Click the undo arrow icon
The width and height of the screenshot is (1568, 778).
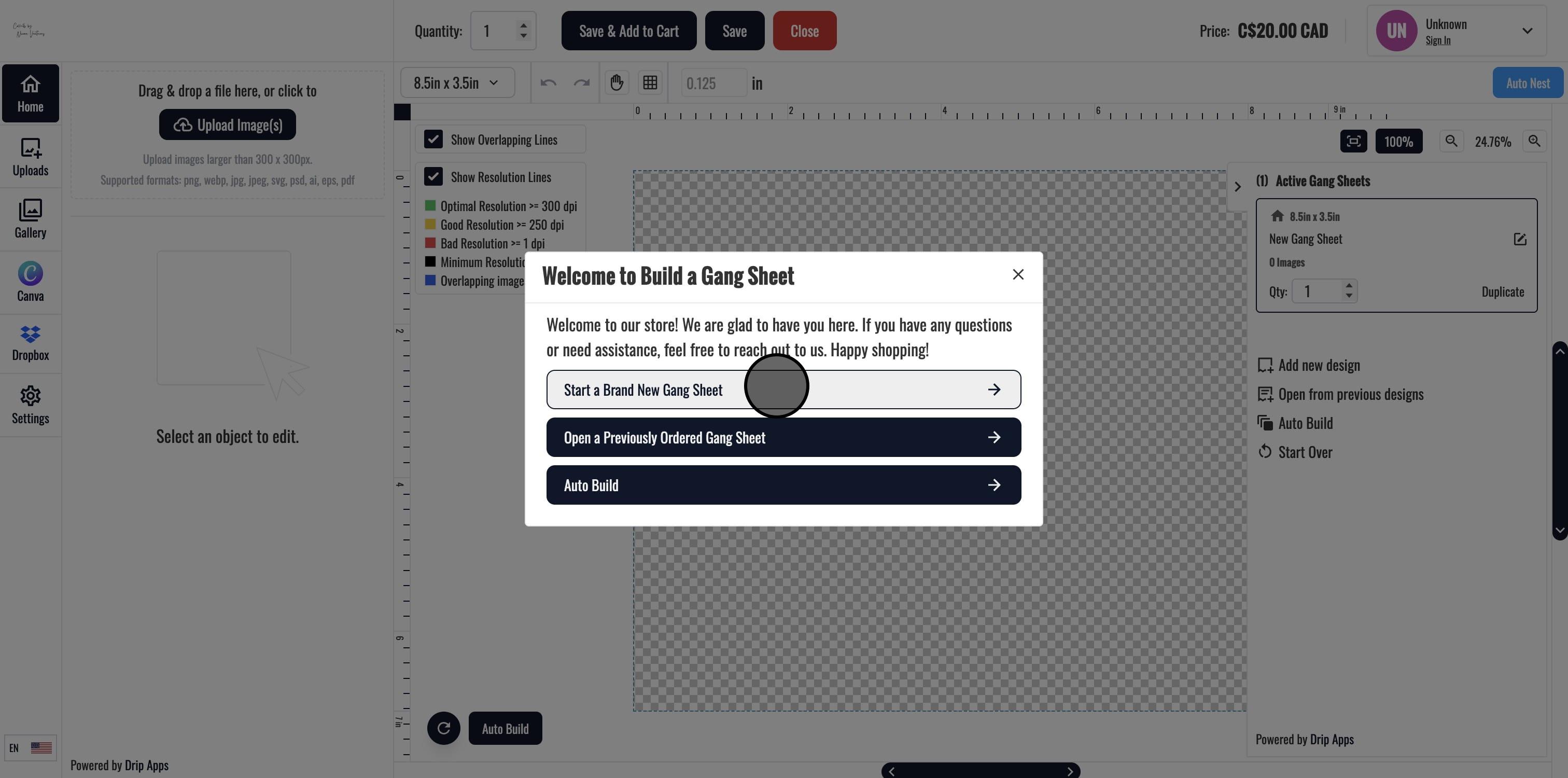tap(548, 82)
